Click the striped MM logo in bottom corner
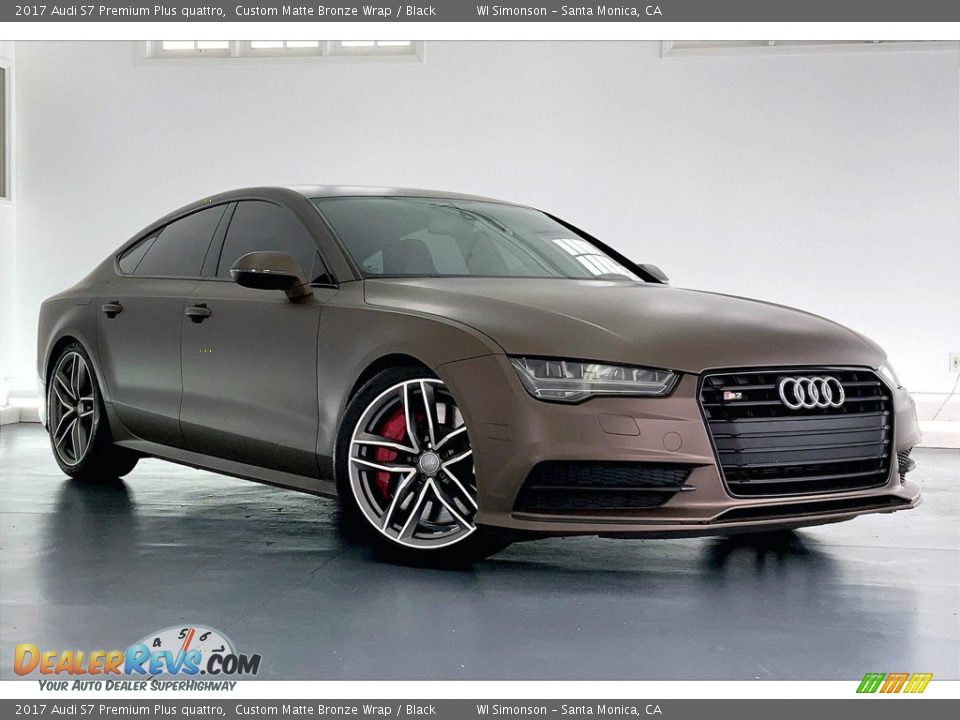 point(894,683)
